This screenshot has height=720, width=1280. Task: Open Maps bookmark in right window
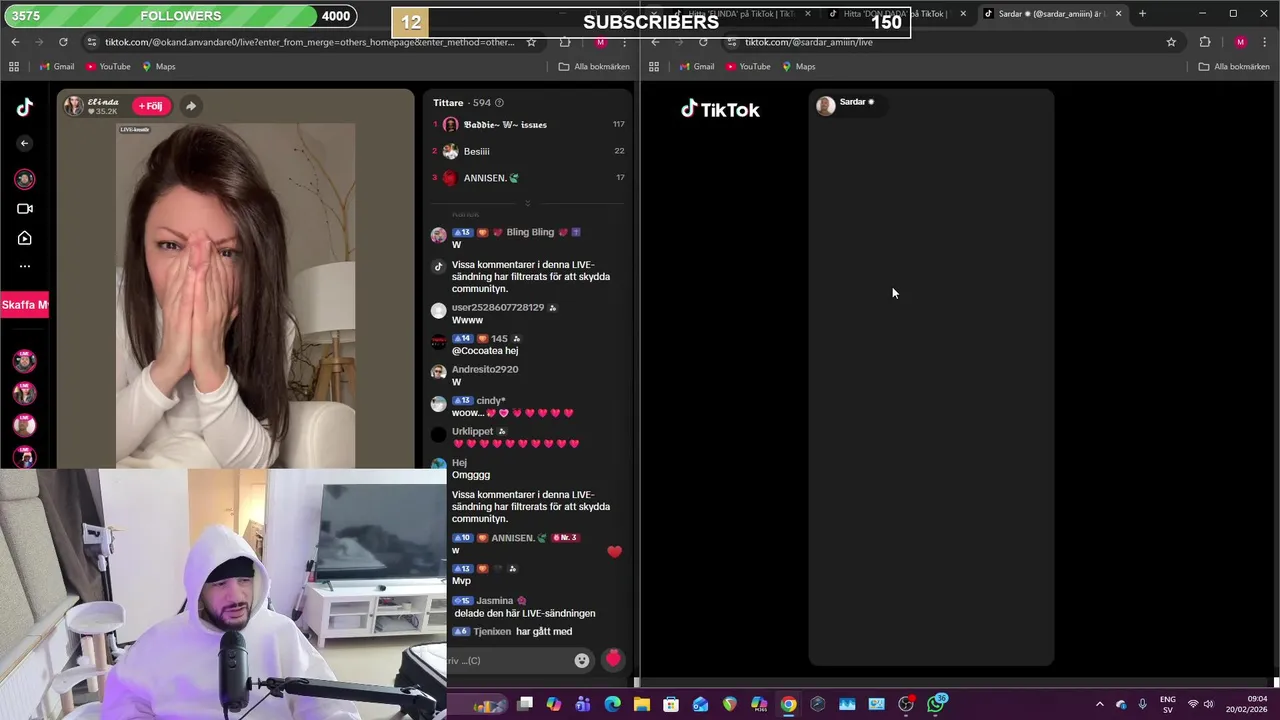(x=798, y=66)
